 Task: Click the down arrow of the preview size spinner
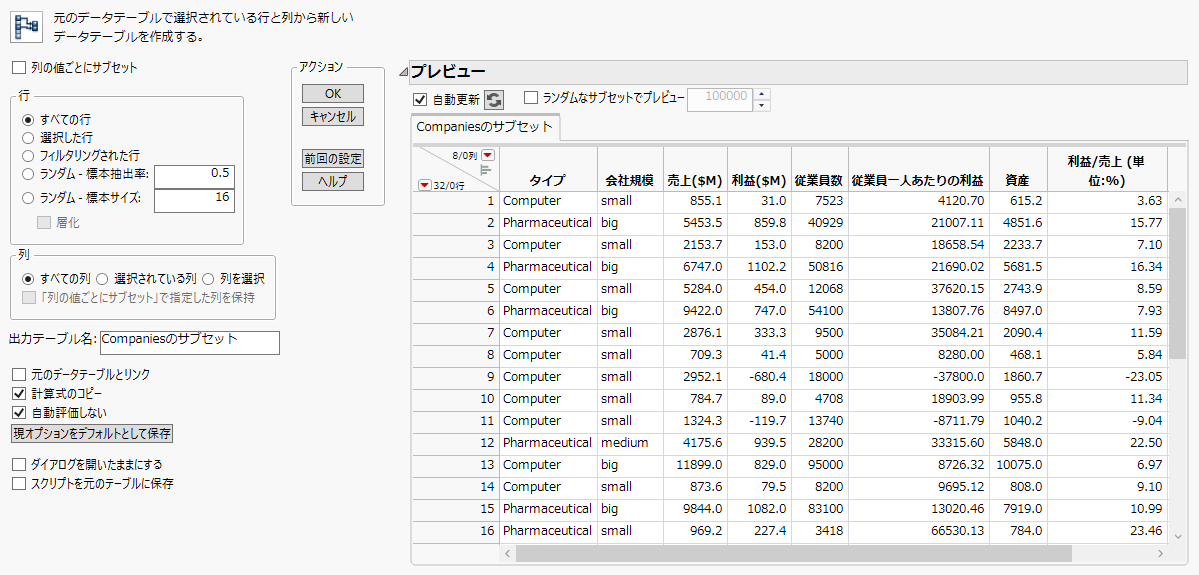tap(763, 105)
